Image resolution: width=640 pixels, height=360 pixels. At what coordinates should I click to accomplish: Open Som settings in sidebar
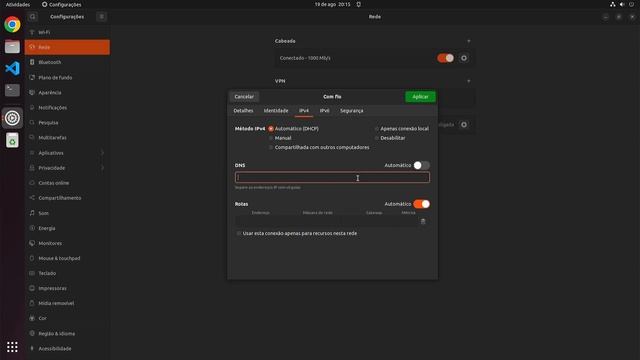pos(67,213)
